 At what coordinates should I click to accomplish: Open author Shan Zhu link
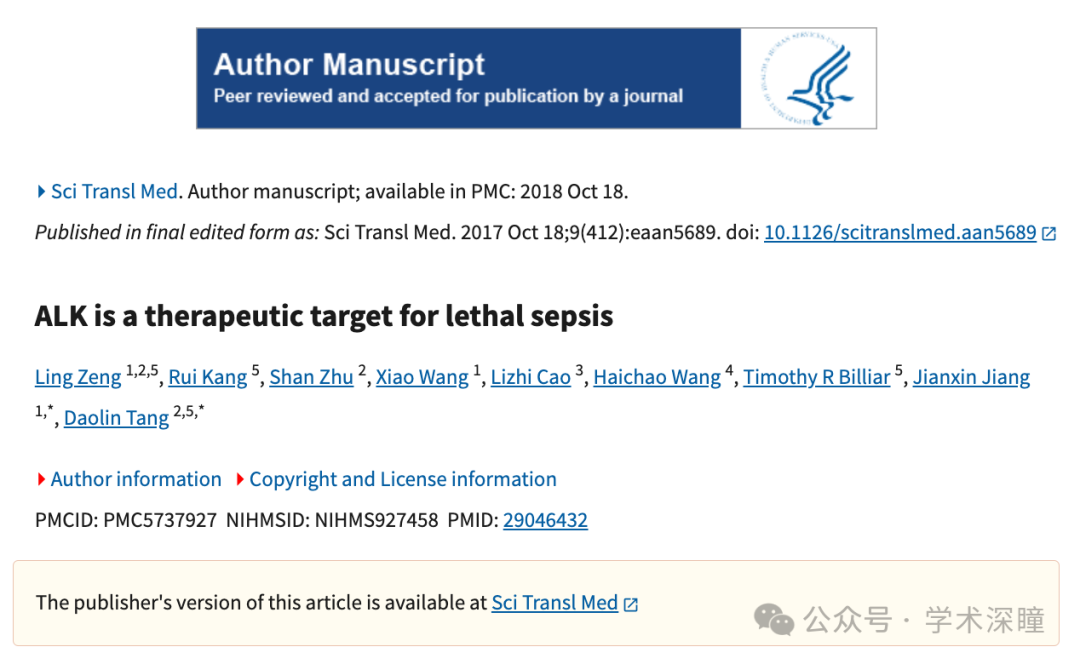click(311, 377)
